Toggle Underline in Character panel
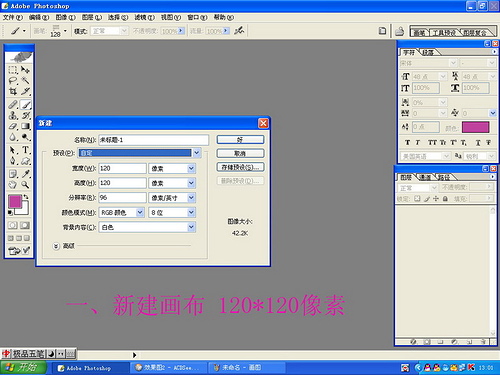 click(478, 142)
